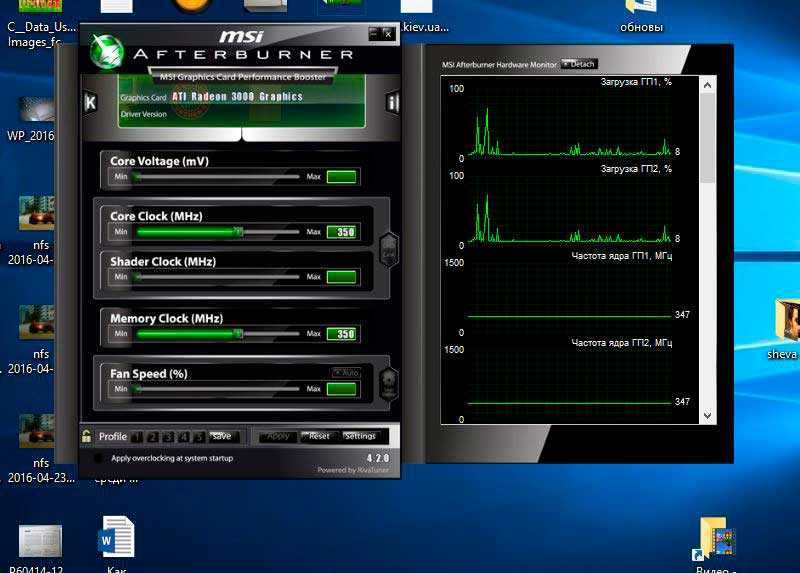Click the fan user-define icon beside Fan Speed

click(x=389, y=384)
